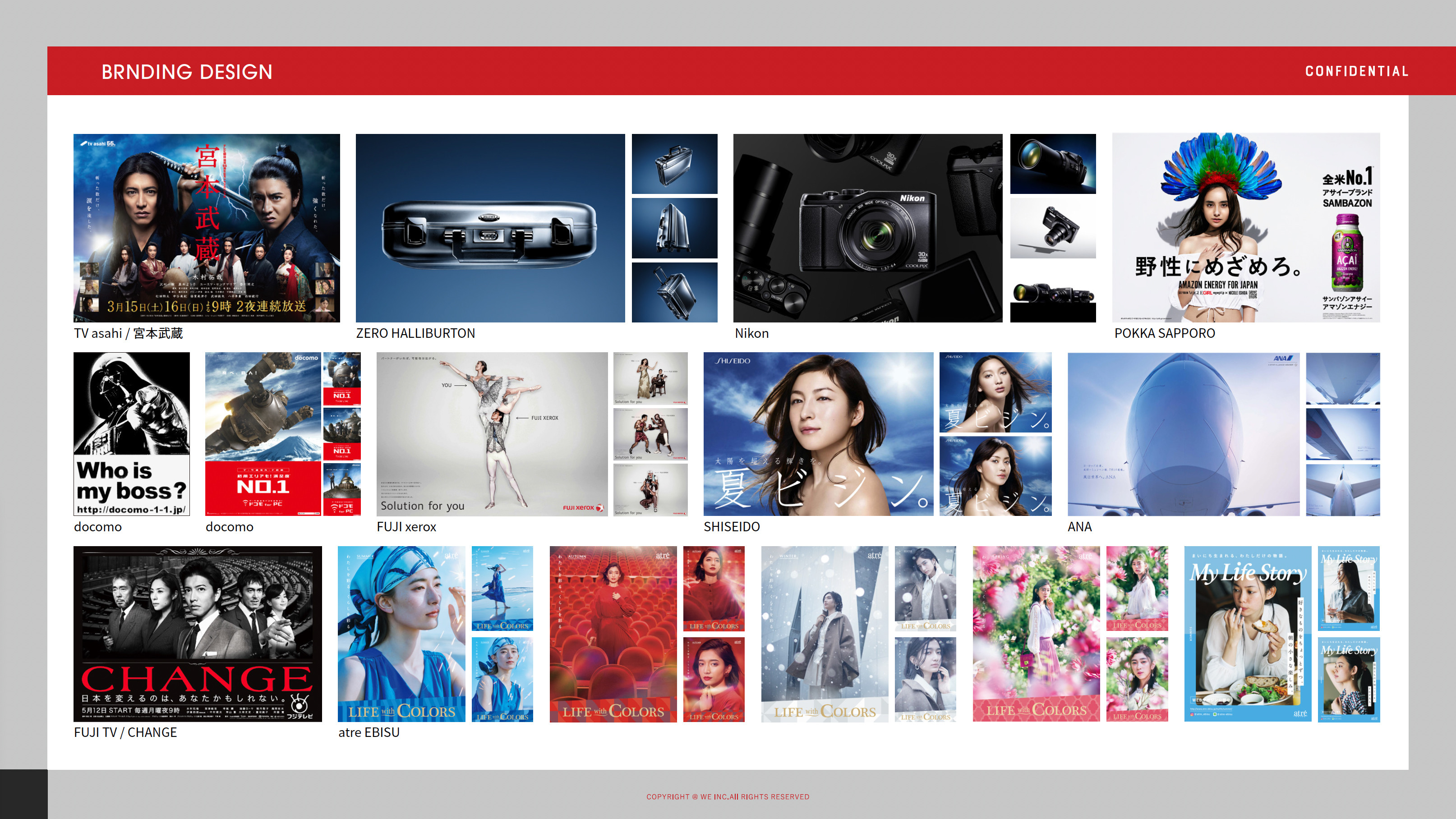This screenshot has width=1456, height=819.
Task: Open the POKKA SAPPORO Sambazon advertisement
Action: pyautogui.click(x=1245, y=227)
